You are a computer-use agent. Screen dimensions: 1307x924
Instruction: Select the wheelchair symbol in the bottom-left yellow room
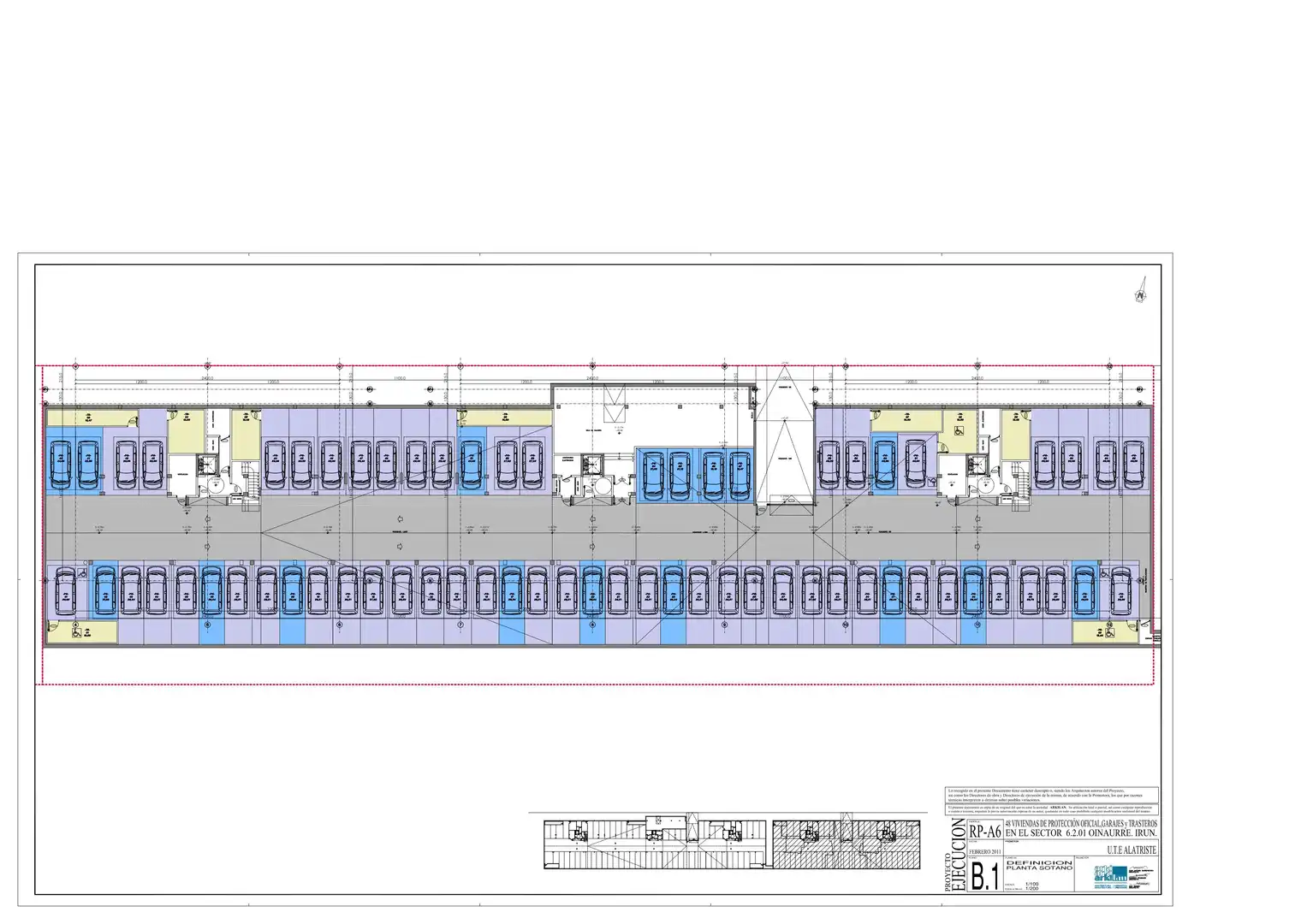pos(76,633)
